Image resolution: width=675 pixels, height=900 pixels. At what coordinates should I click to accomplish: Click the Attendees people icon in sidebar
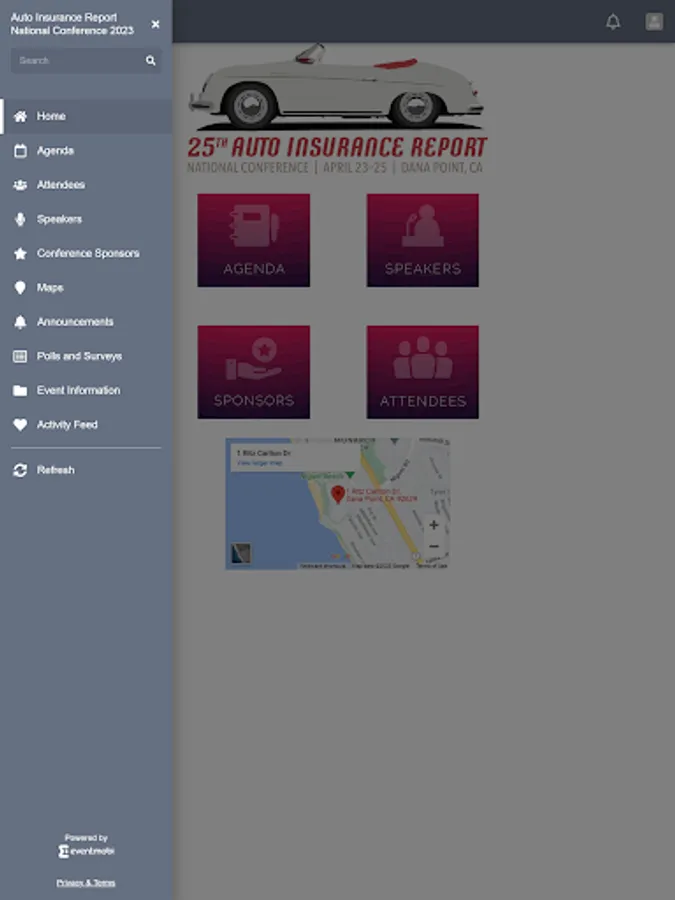pos(20,185)
